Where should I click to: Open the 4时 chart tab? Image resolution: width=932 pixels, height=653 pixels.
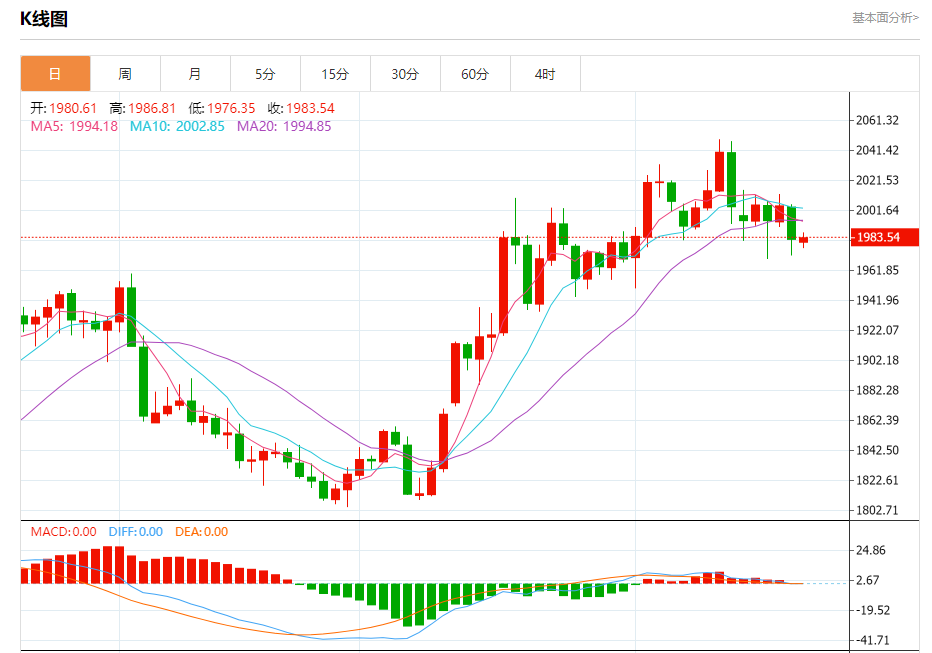click(545, 74)
